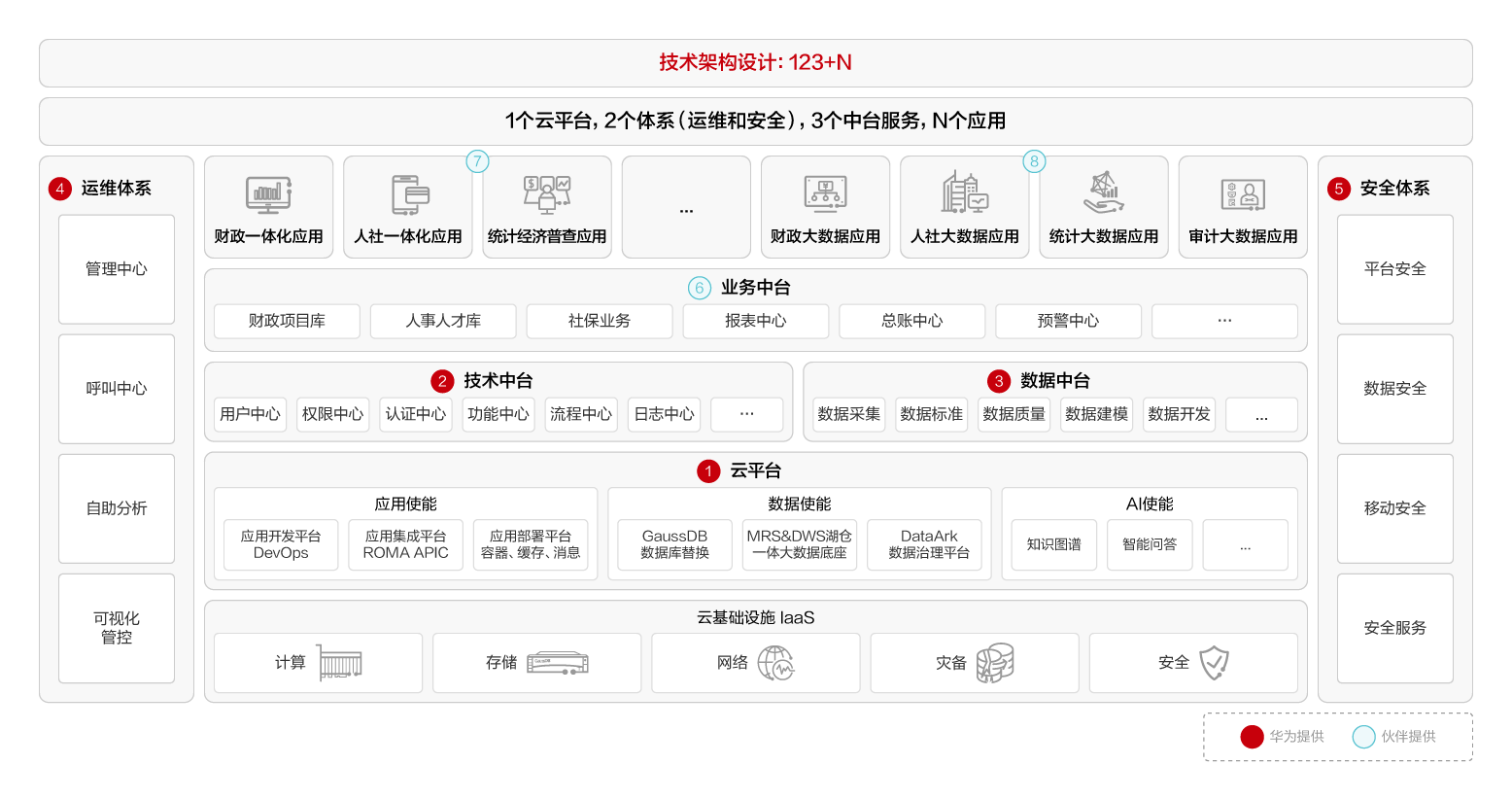Click the MRS&DWS湖仓 box

tap(800, 544)
